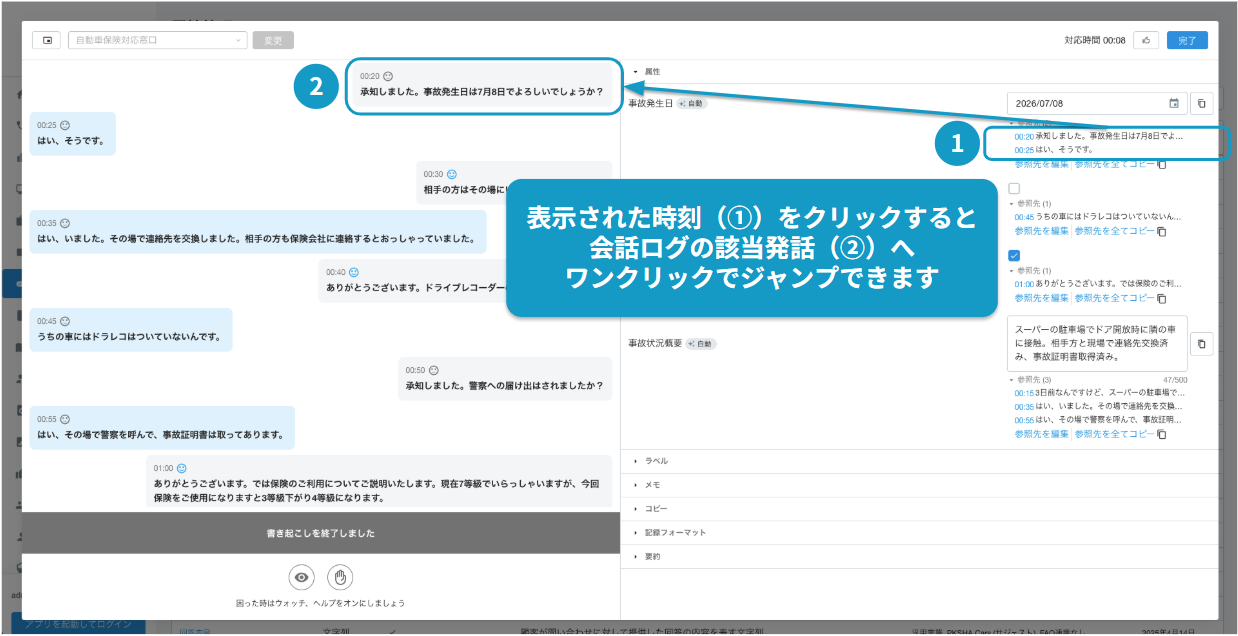
Task: Click 参照先を全てコピー below the 00:25 reference
Action: click(1114, 164)
